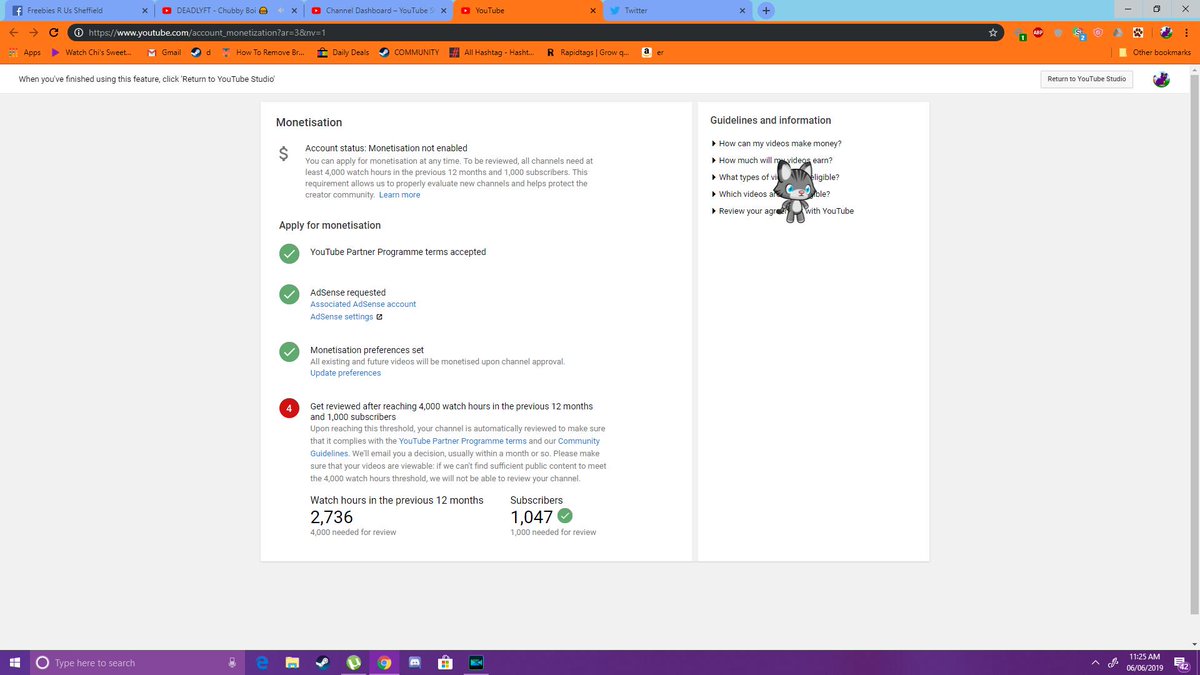Open the All Hashtag bookmark

[x=492, y=52]
